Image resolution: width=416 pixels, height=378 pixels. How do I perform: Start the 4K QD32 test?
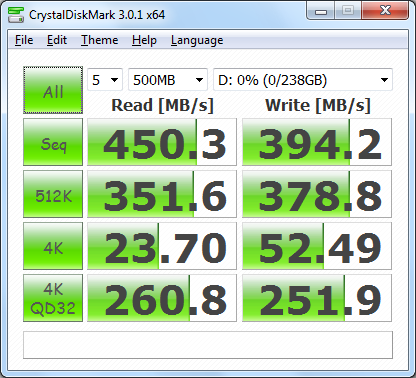point(53,298)
